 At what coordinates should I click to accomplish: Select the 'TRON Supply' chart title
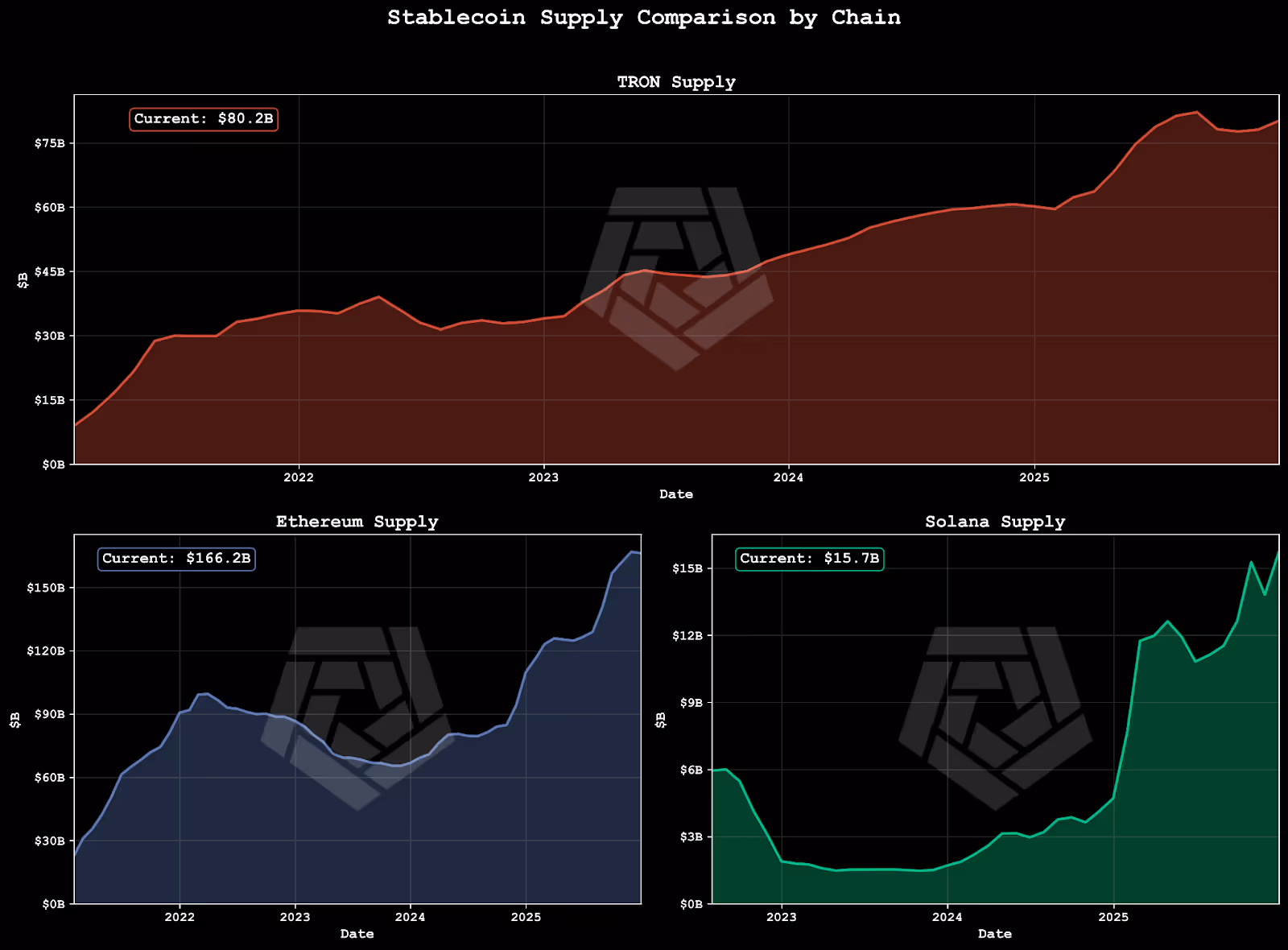[676, 82]
